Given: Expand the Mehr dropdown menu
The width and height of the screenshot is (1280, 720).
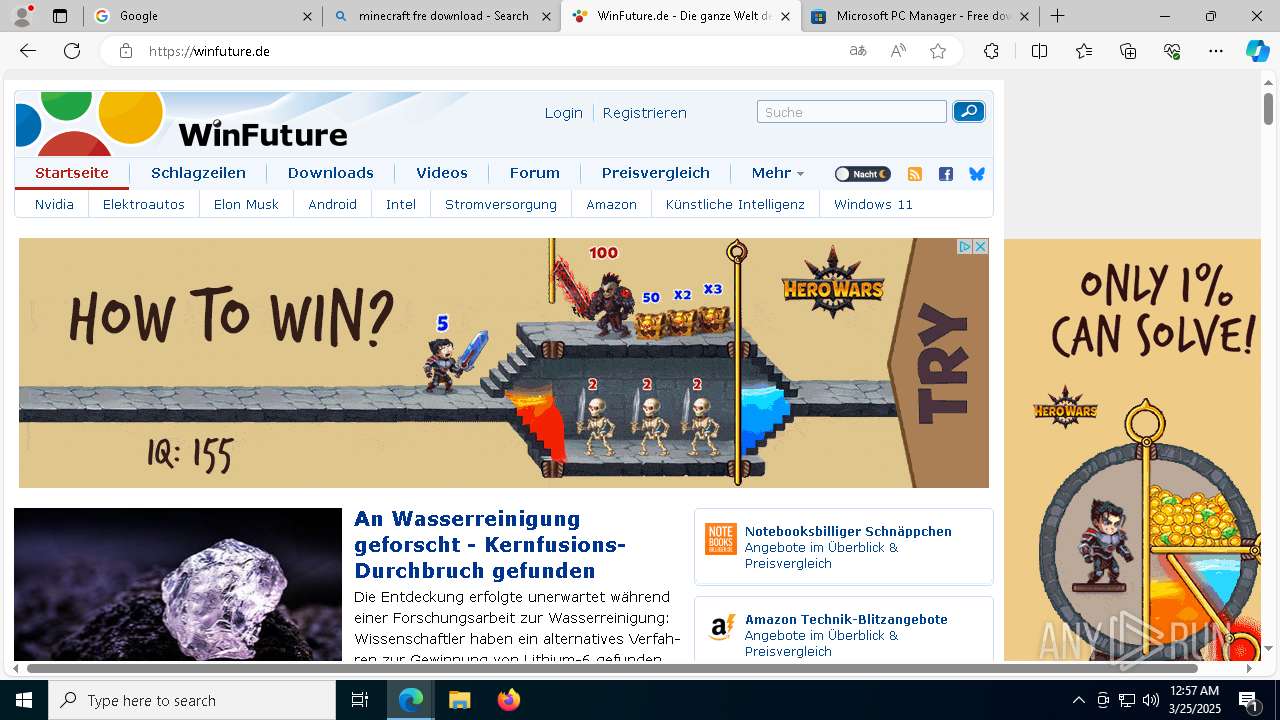Looking at the screenshot, I should click(x=777, y=173).
